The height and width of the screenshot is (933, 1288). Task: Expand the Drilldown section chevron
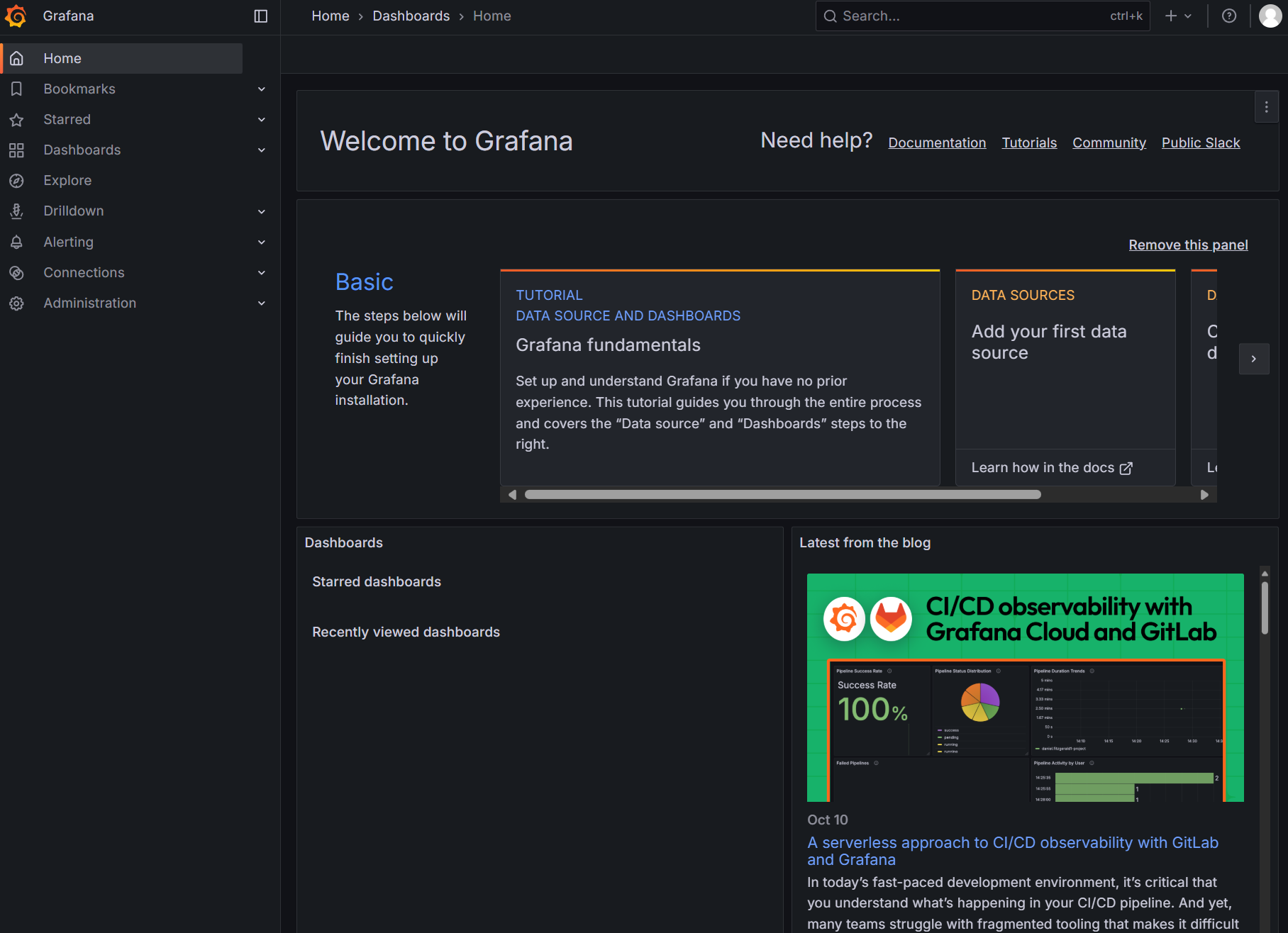(262, 211)
